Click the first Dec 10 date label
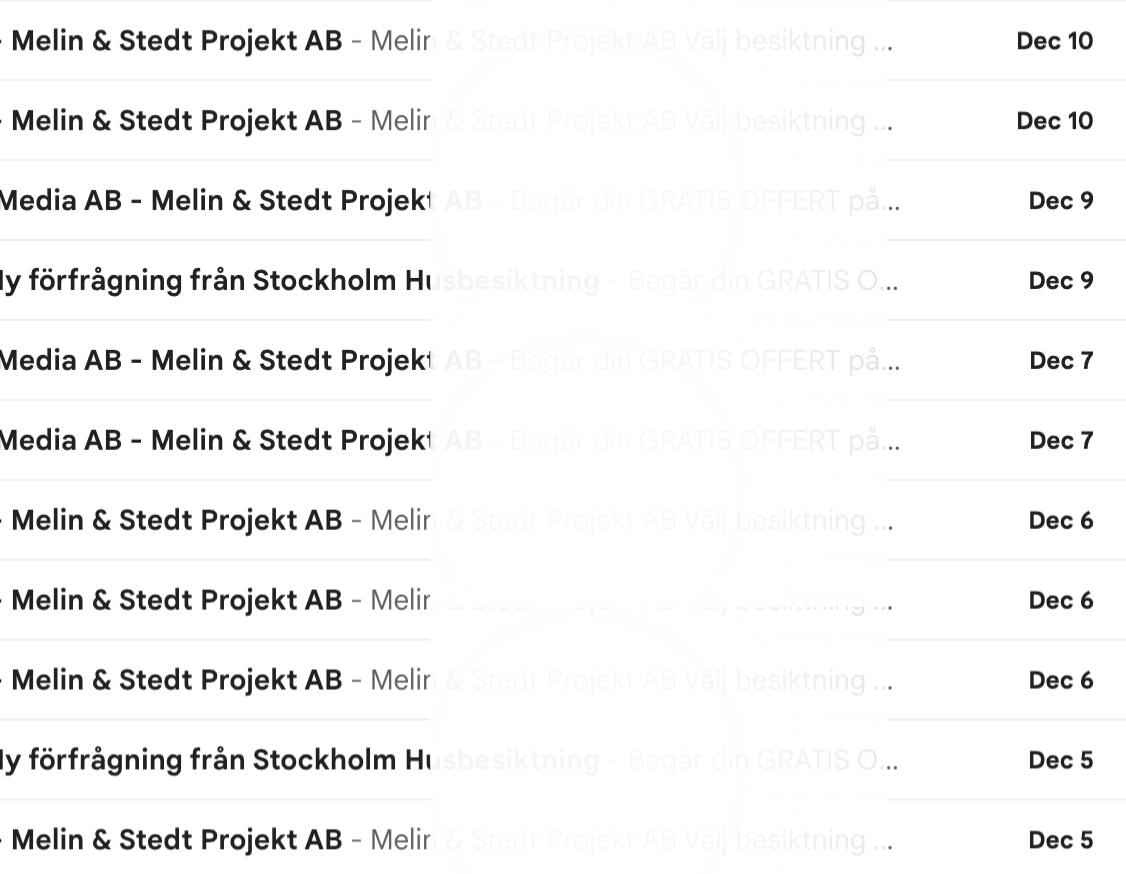The width and height of the screenshot is (1126, 874). [1054, 41]
